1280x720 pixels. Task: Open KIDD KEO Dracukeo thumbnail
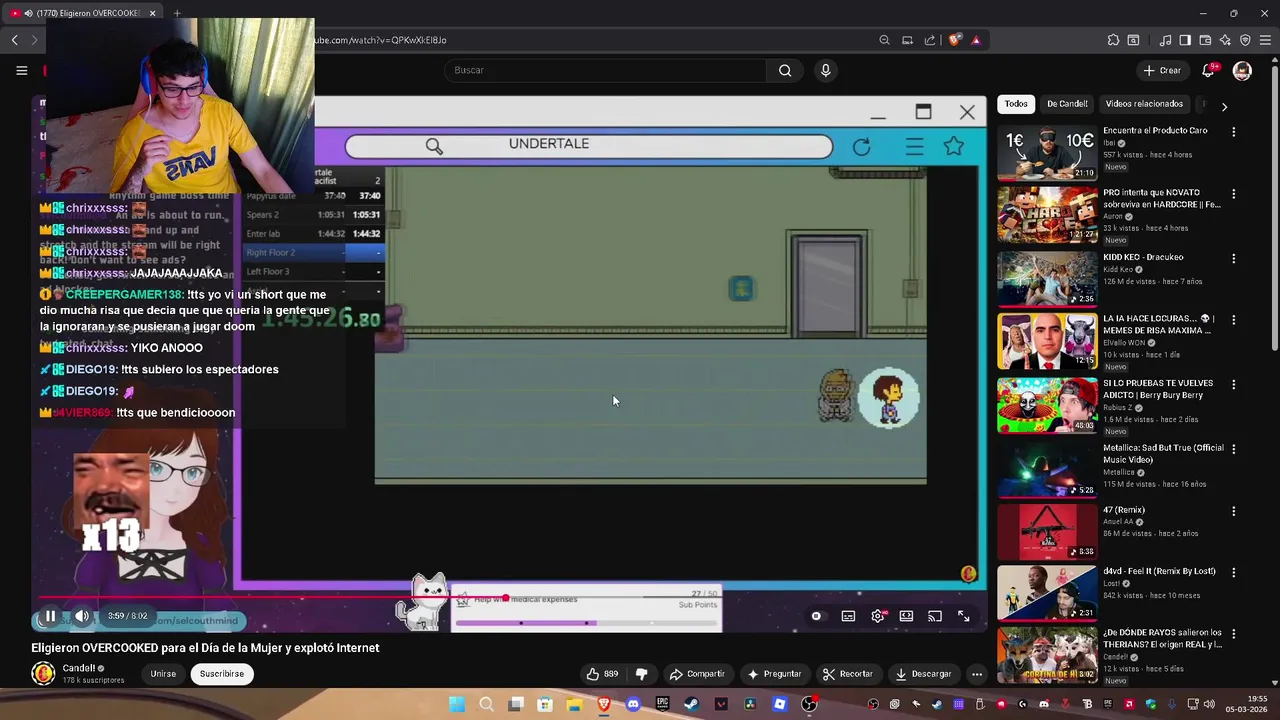coord(1047,278)
